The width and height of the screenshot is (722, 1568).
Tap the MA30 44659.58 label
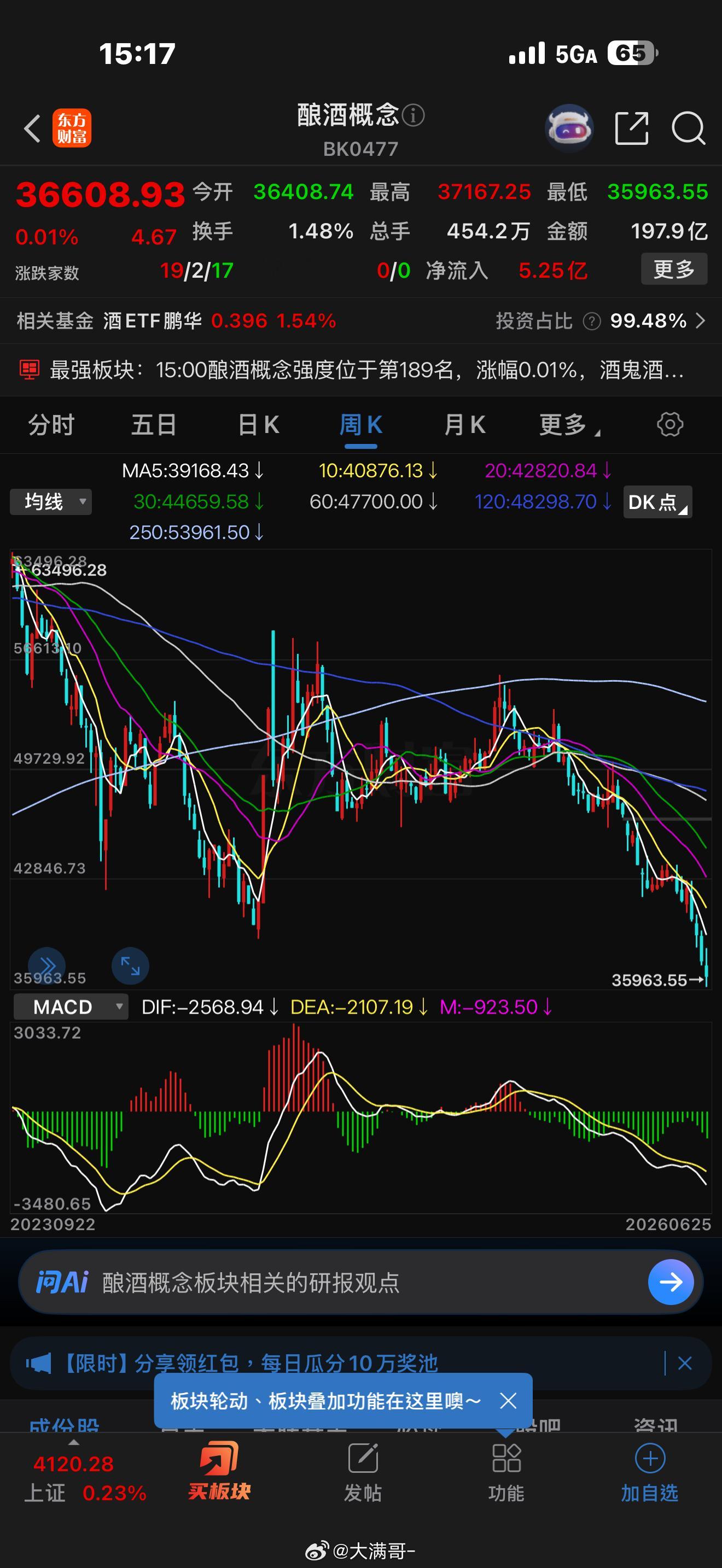(199, 501)
